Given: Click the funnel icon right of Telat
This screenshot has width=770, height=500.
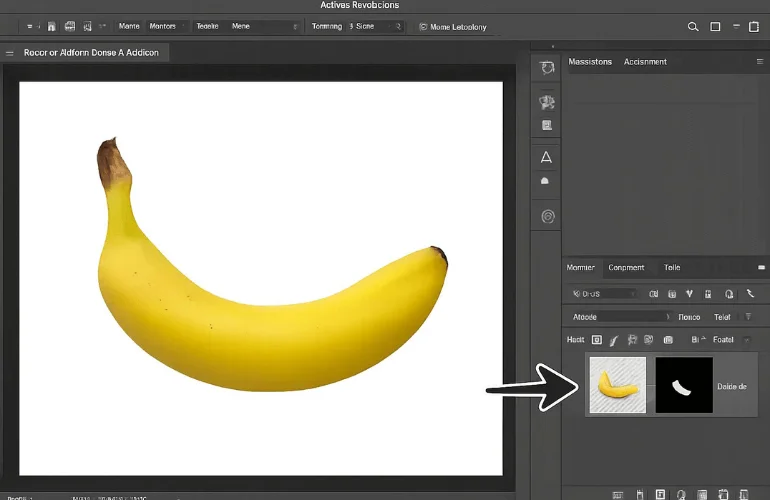Looking at the screenshot, I should [x=748, y=317].
